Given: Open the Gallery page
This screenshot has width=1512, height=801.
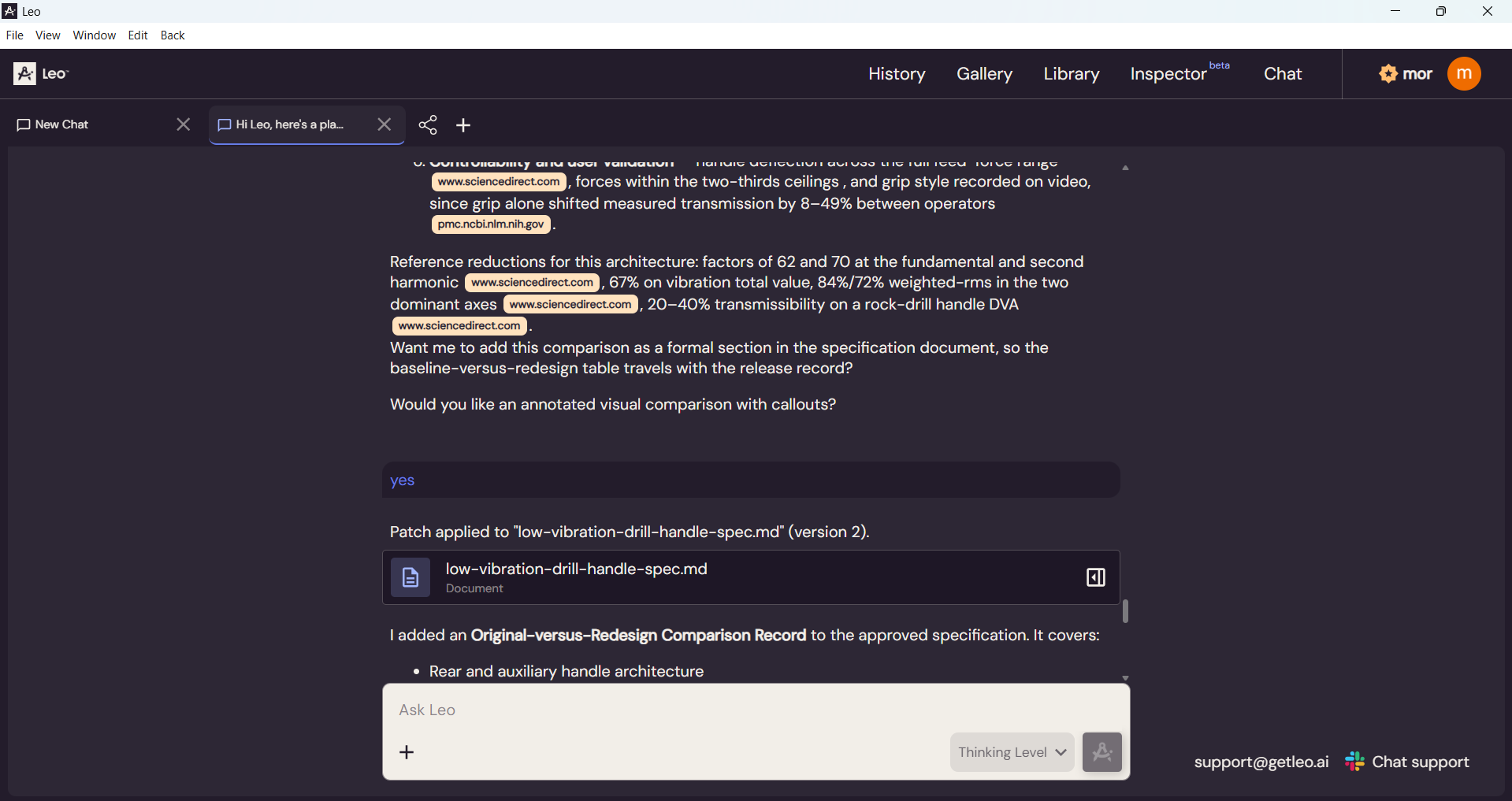Looking at the screenshot, I should pyautogui.click(x=984, y=73).
